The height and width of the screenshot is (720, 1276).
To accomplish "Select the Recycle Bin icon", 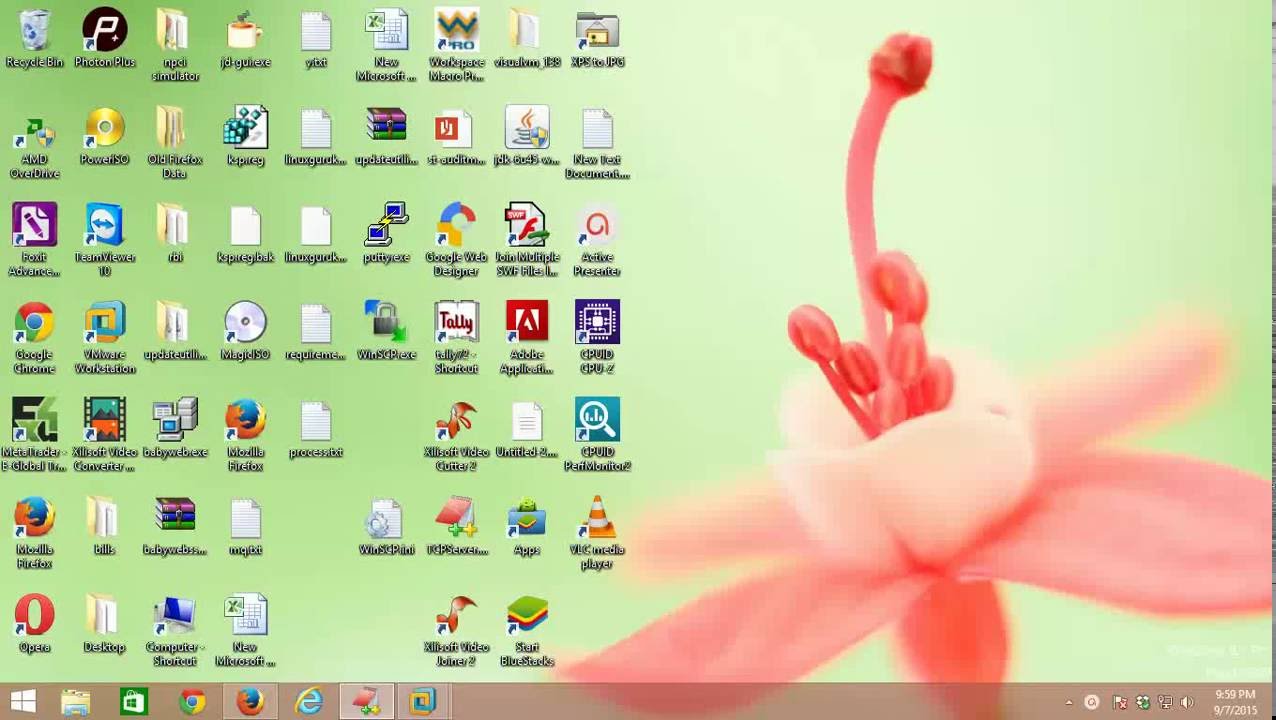I will [x=35, y=30].
